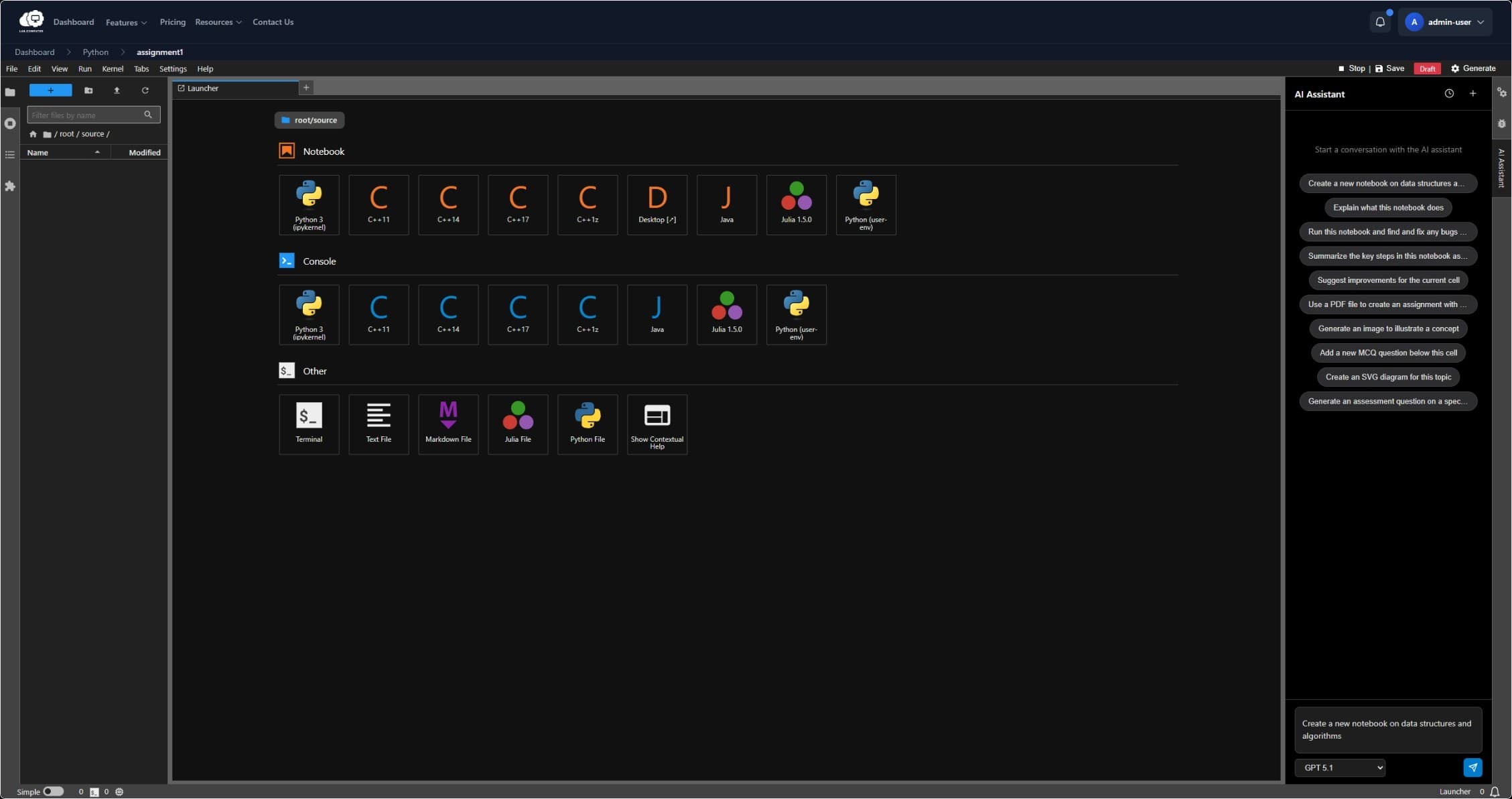Choose 'Add a new MCQ question' suggestion
The image size is (1512, 799).
(1388, 353)
